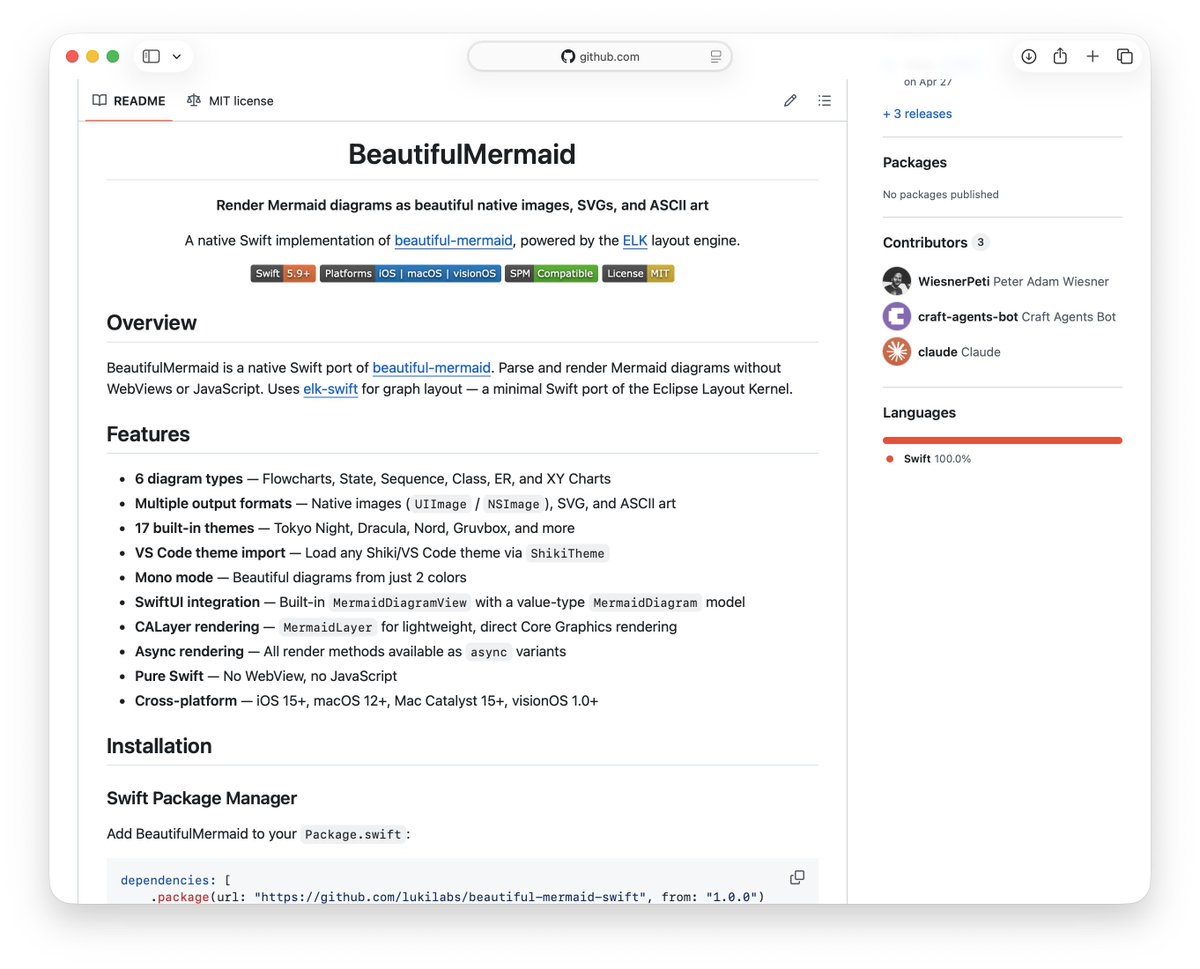Click the MermaidDiagram inline code
1200x969 pixels.
tap(645, 602)
